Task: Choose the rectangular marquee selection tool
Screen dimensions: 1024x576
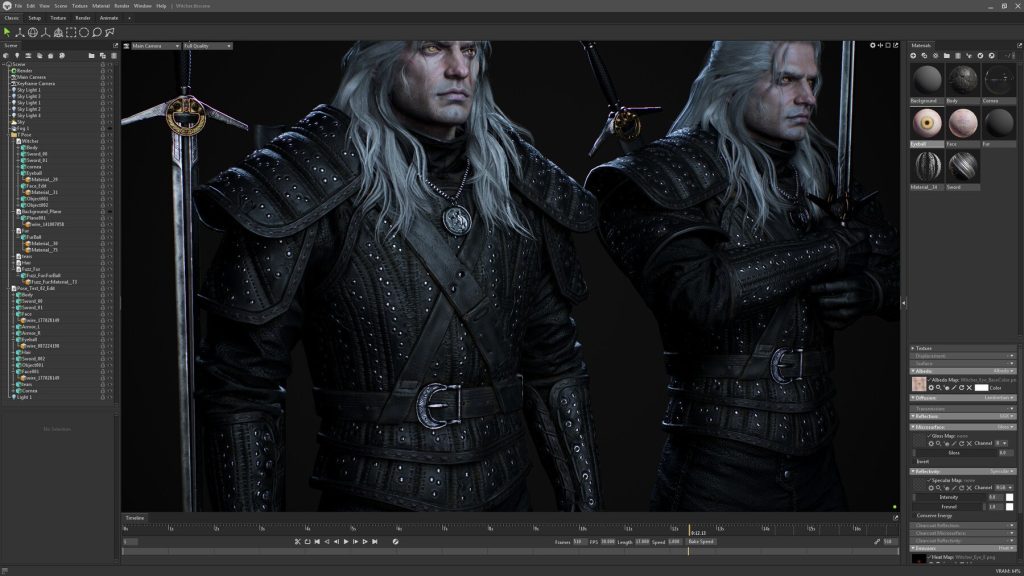Action: [x=71, y=32]
